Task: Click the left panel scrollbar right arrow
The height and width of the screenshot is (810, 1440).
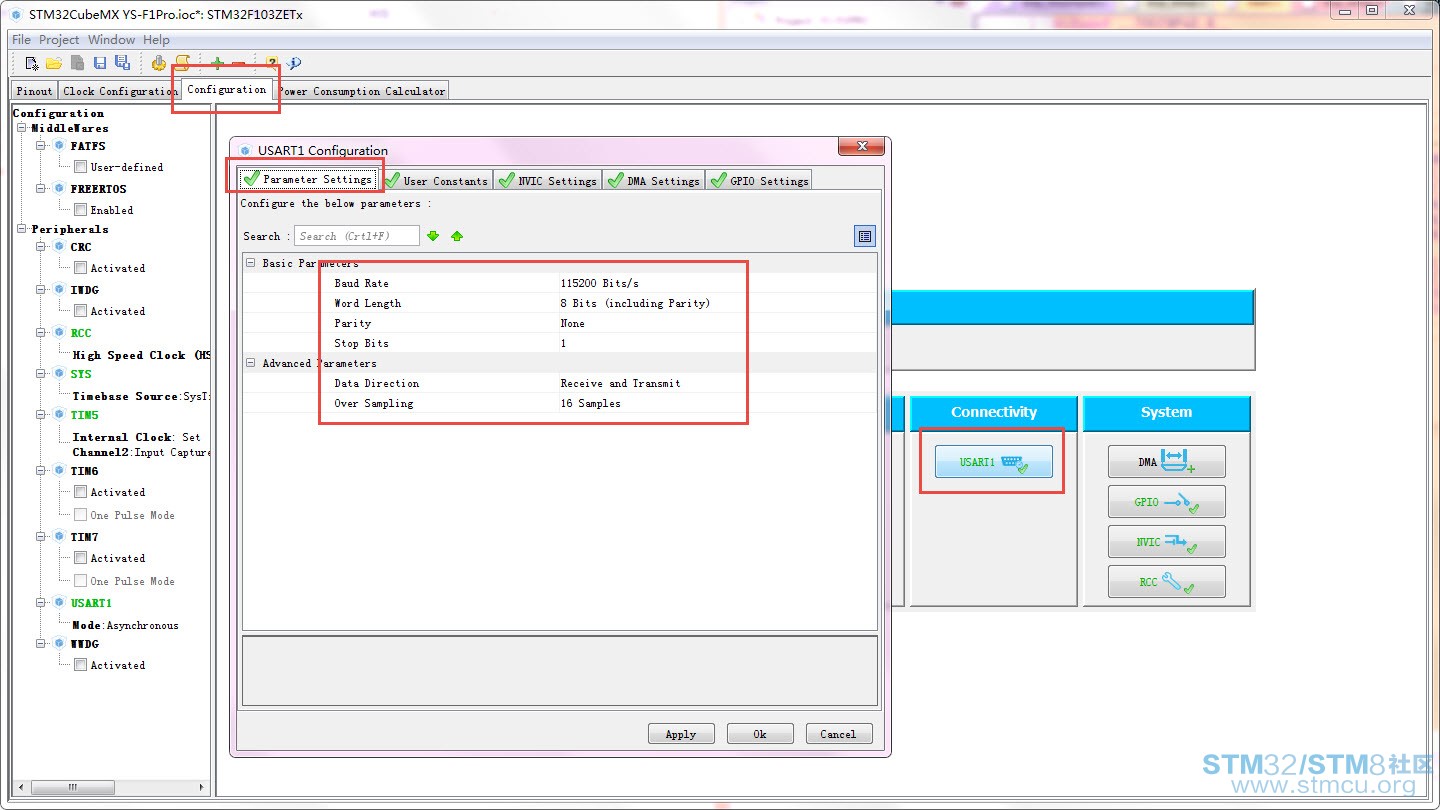Action: click(203, 787)
